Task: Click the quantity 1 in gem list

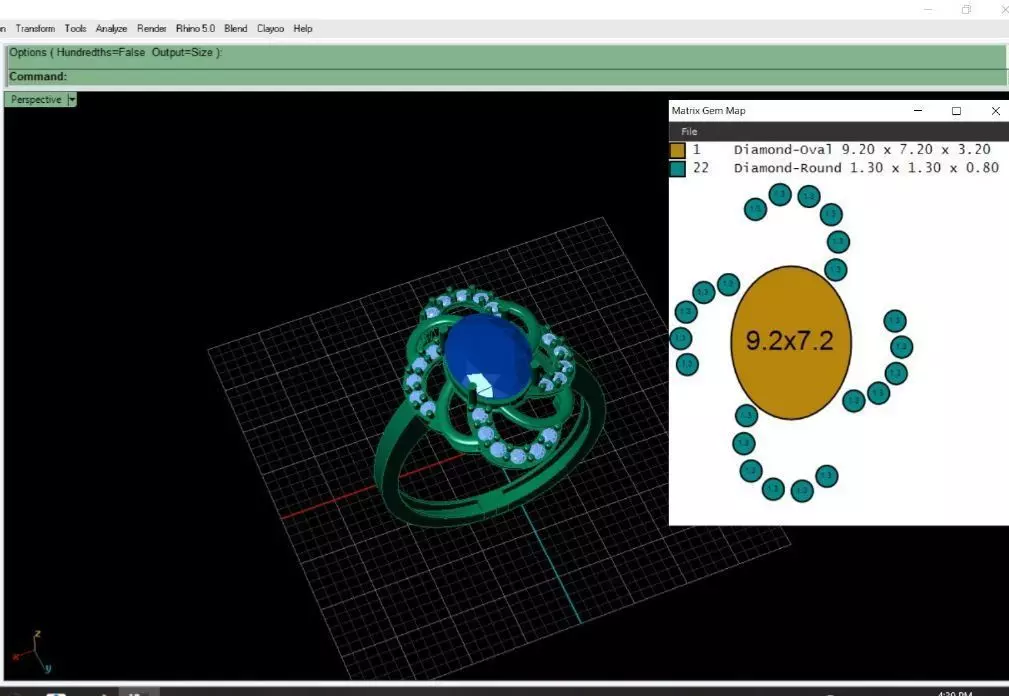Action: (696, 149)
